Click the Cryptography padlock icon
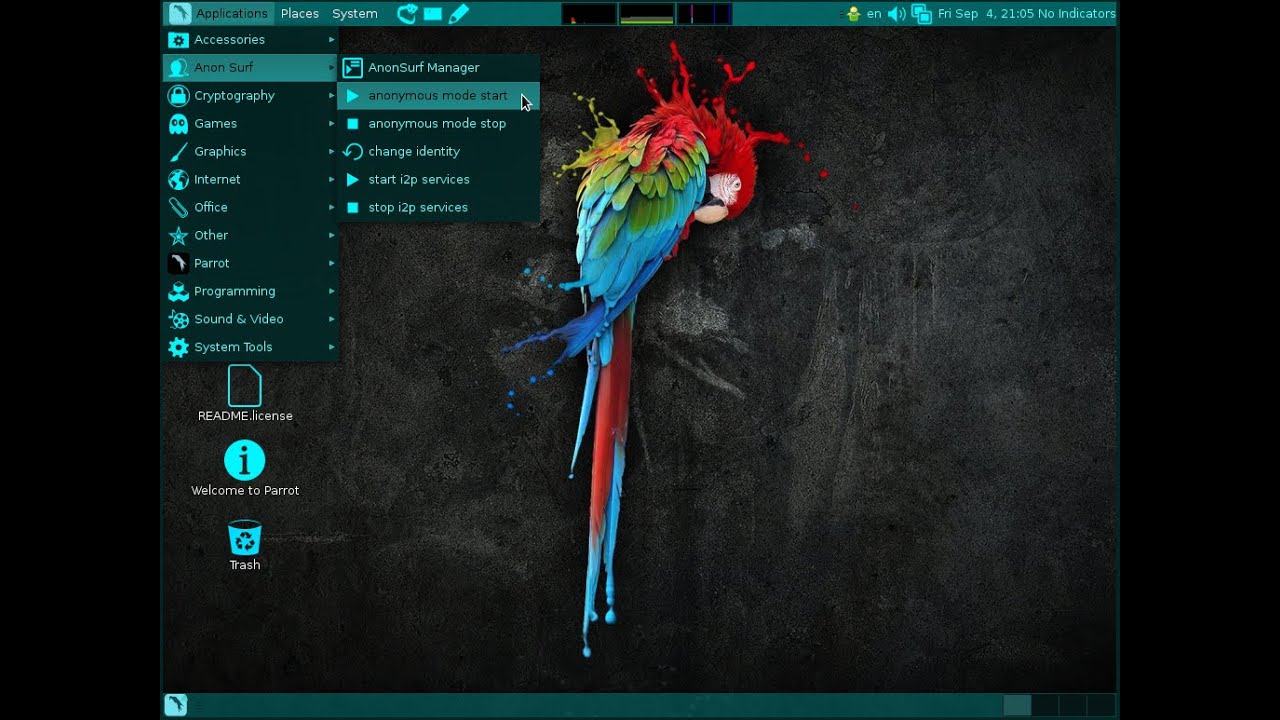This screenshot has height=720, width=1280. 178,96
